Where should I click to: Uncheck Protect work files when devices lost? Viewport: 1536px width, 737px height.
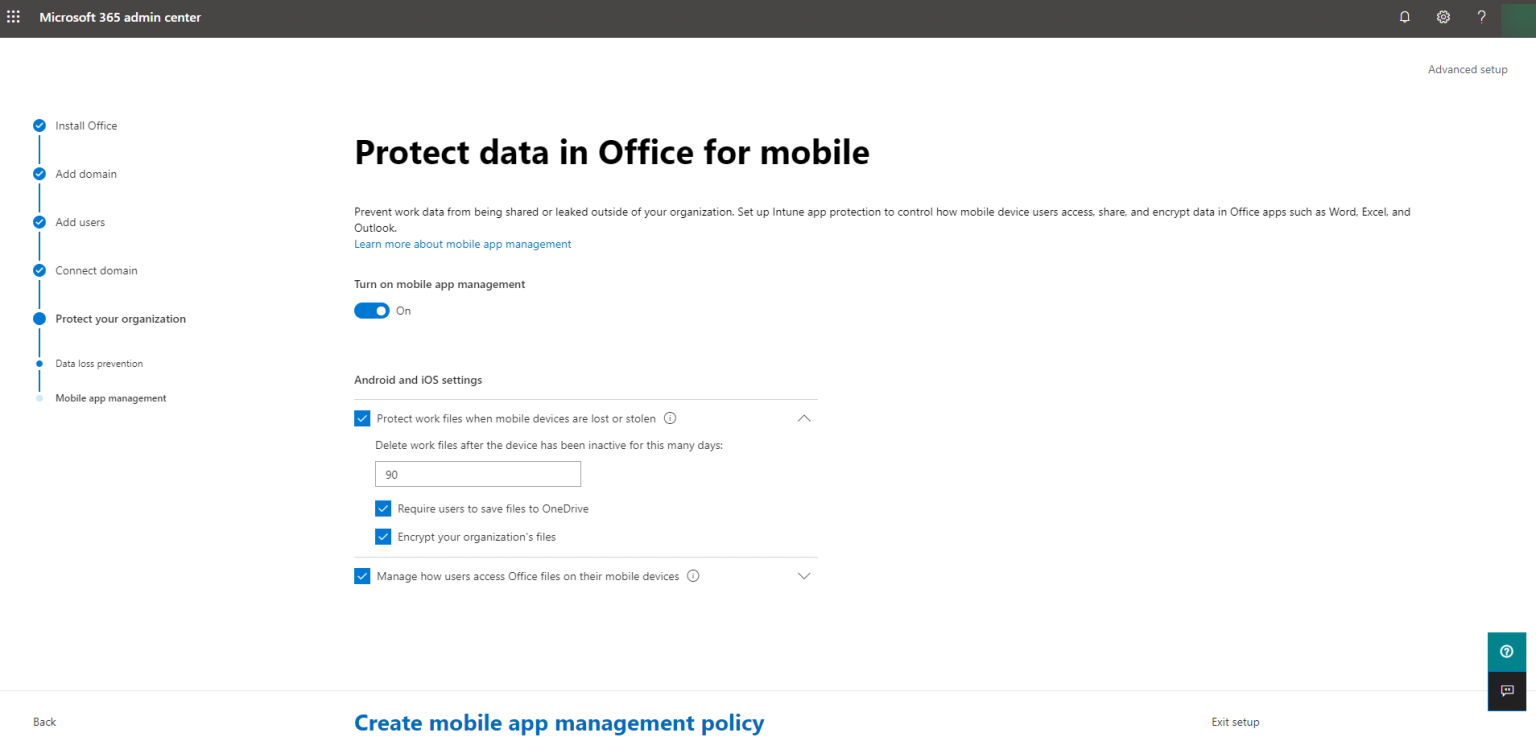(362, 419)
